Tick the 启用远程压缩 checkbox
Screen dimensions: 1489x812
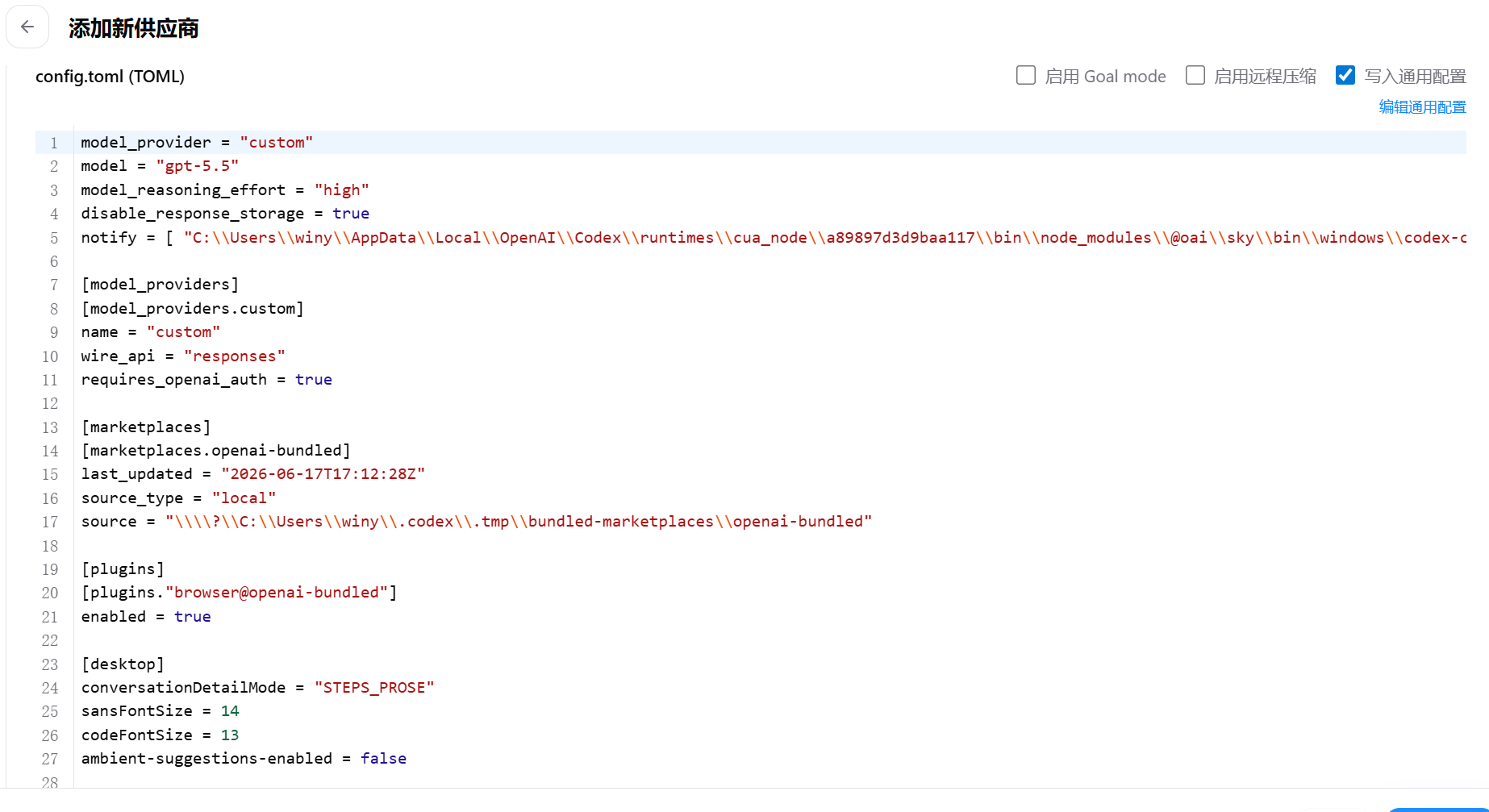(x=1195, y=76)
